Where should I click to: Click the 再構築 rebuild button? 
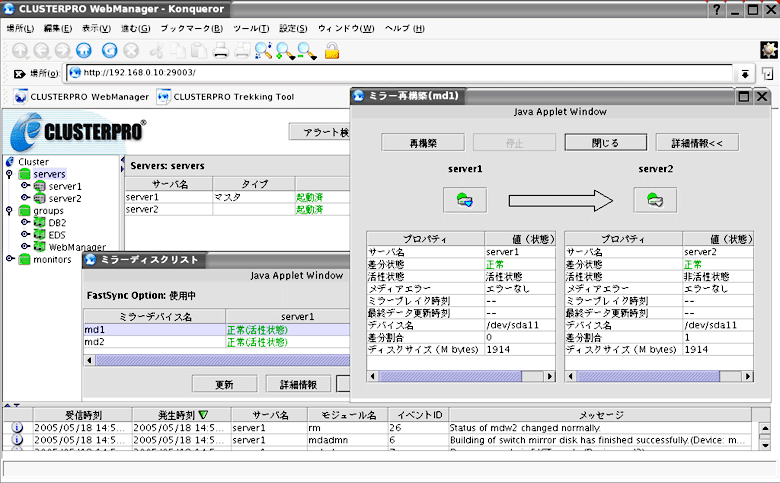pyautogui.click(x=423, y=143)
